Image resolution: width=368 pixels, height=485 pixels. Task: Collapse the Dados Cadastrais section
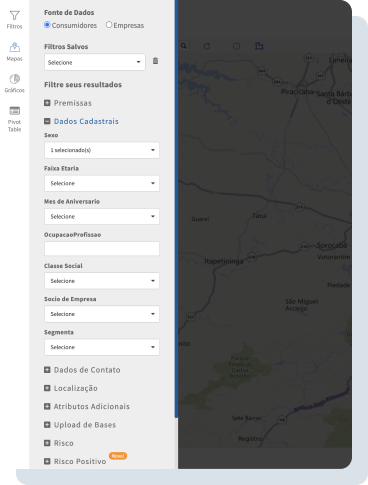[x=81, y=121]
